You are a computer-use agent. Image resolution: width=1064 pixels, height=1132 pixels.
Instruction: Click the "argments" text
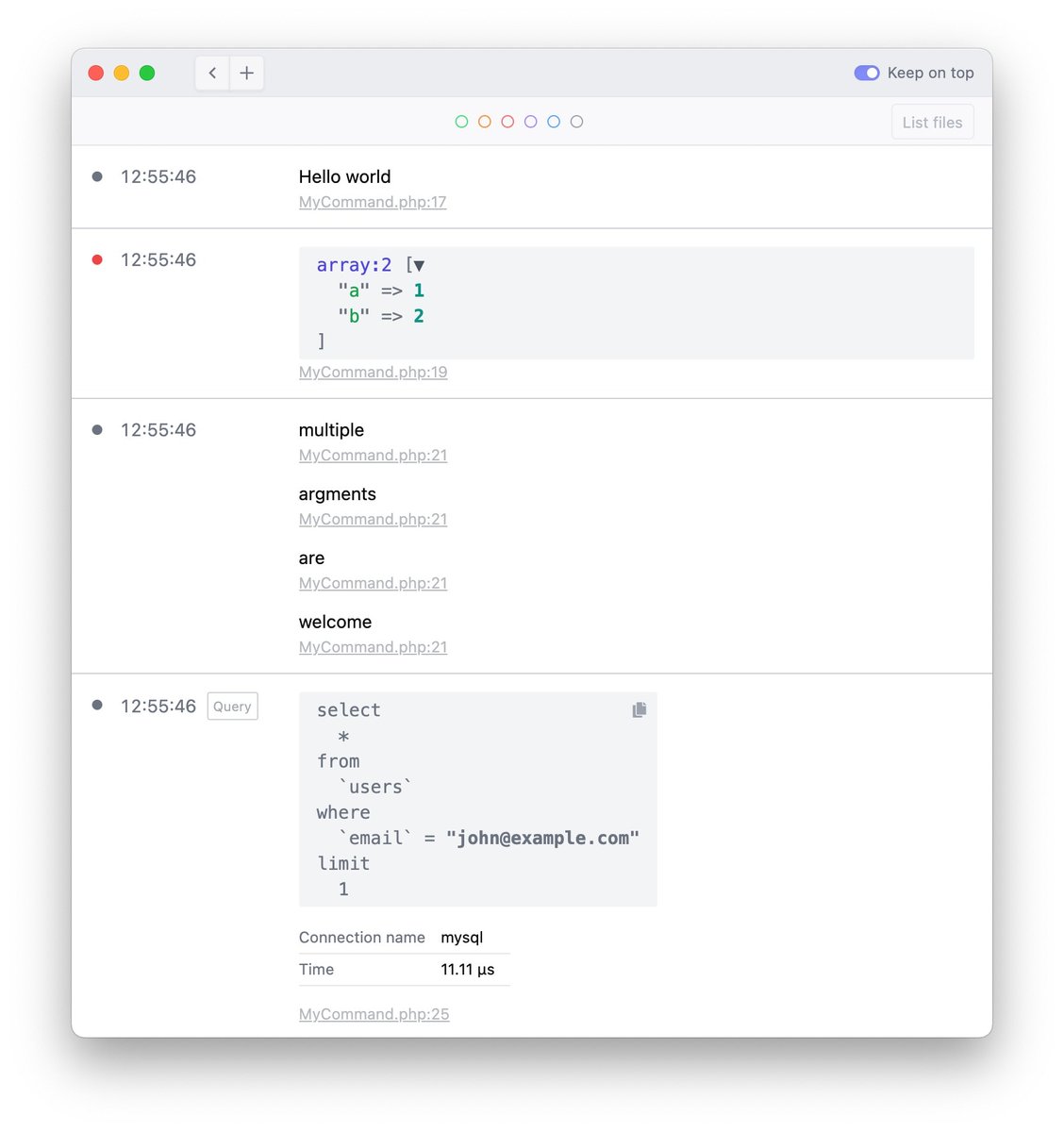coord(337,494)
